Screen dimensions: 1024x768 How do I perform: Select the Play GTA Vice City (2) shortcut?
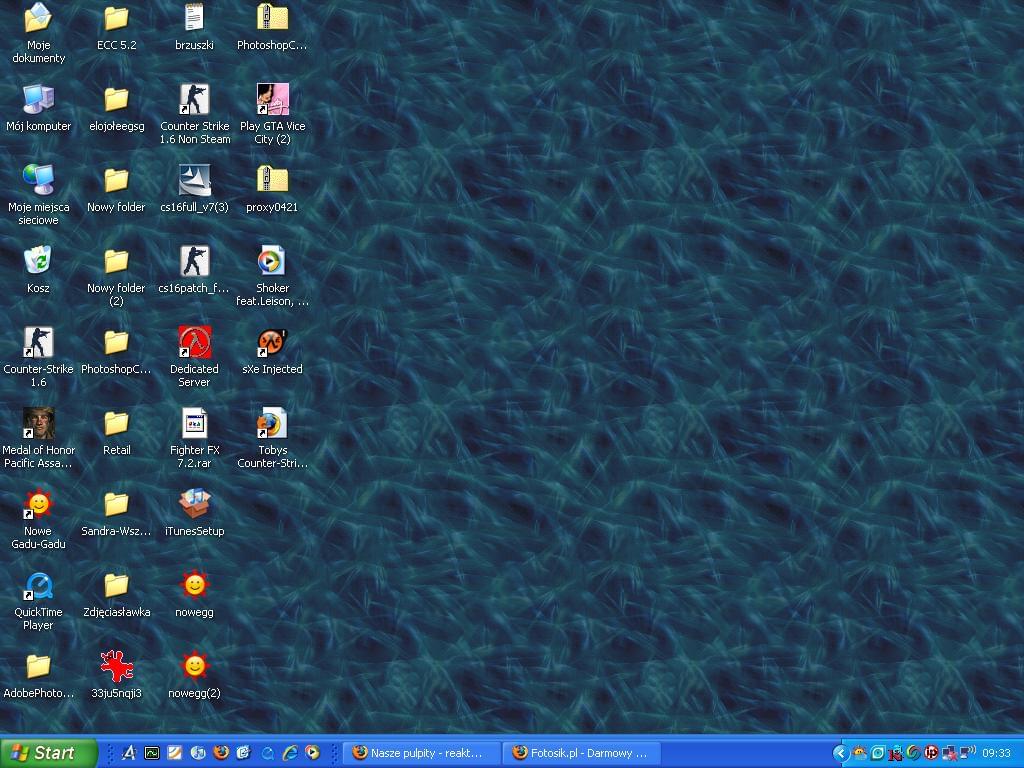coord(272,114)
